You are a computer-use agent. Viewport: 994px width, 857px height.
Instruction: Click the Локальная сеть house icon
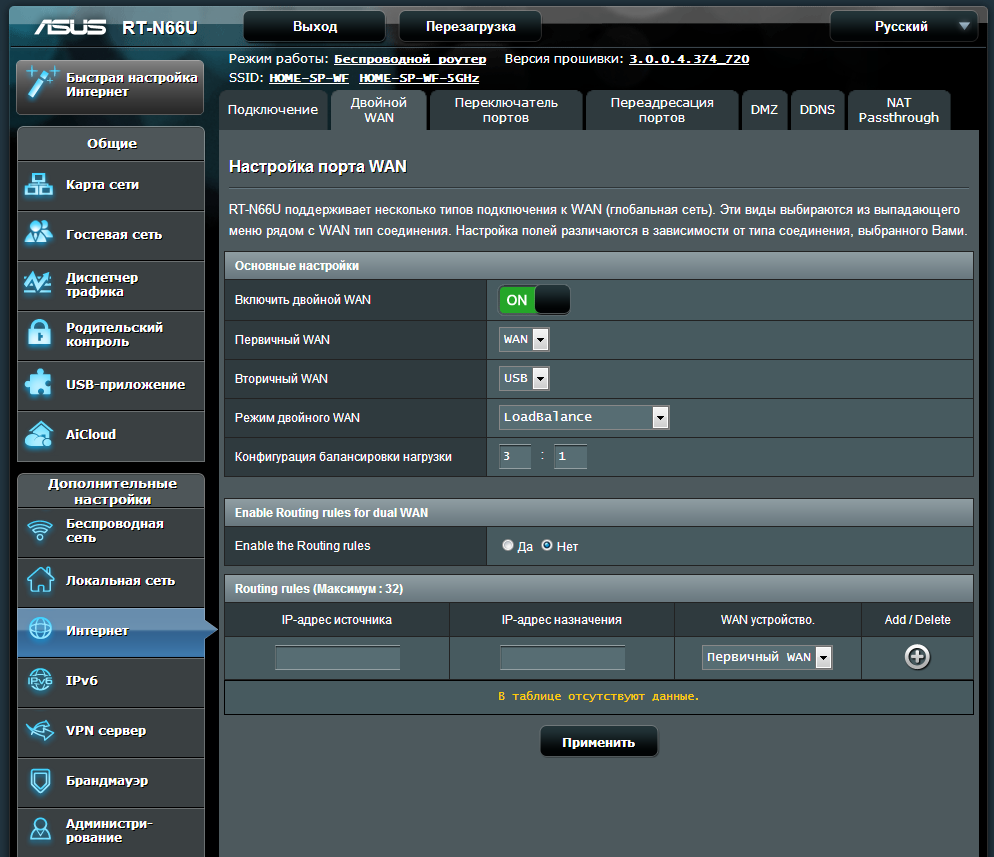point(41,579)
